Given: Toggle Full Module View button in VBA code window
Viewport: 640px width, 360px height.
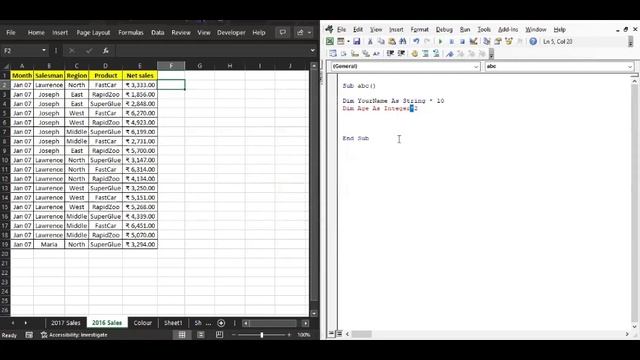Looking at the screenshot, I should pos(339,333).
